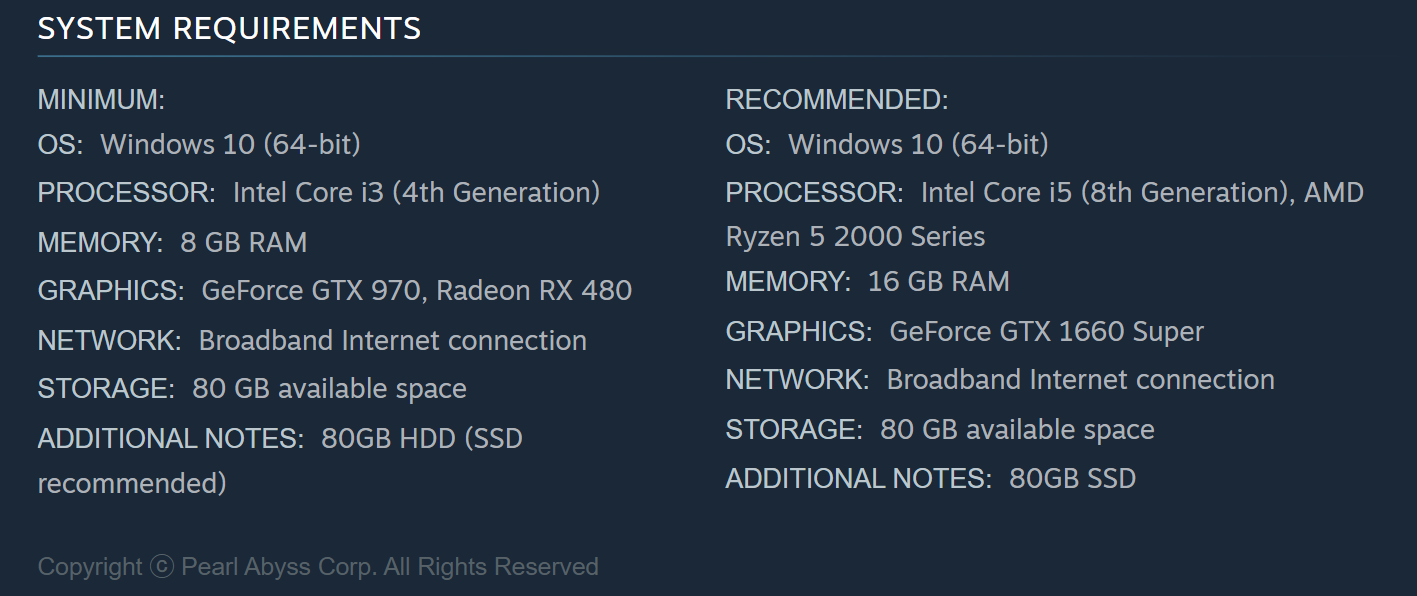
Task: Click the NETWORK label in the recommended column
Action: coord(797,380)
